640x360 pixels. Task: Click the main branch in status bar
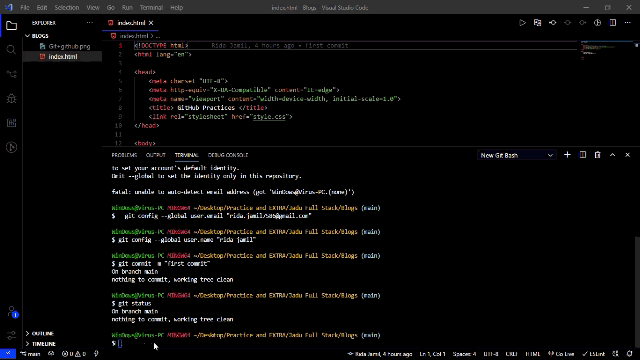point(31,354)
